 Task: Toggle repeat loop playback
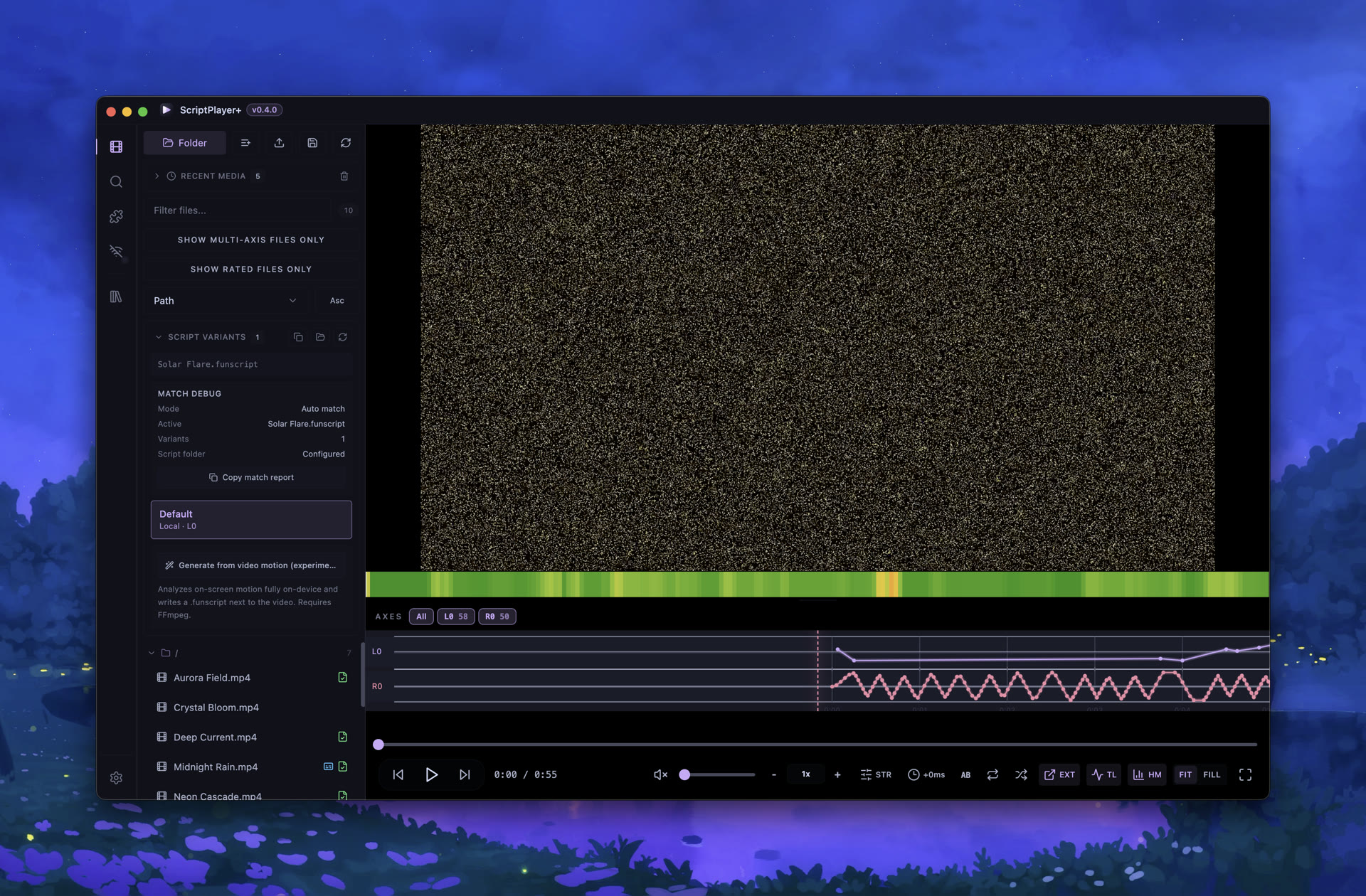click(992, 774)
